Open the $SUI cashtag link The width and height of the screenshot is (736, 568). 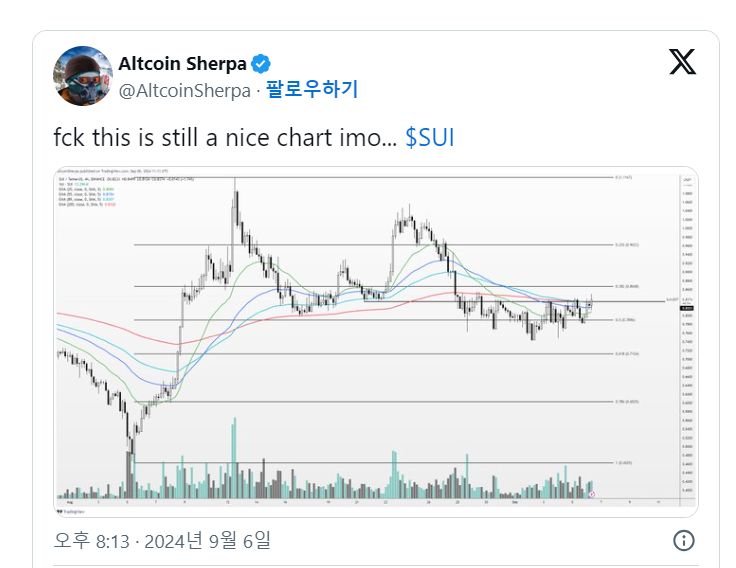[x=430, y=138]
